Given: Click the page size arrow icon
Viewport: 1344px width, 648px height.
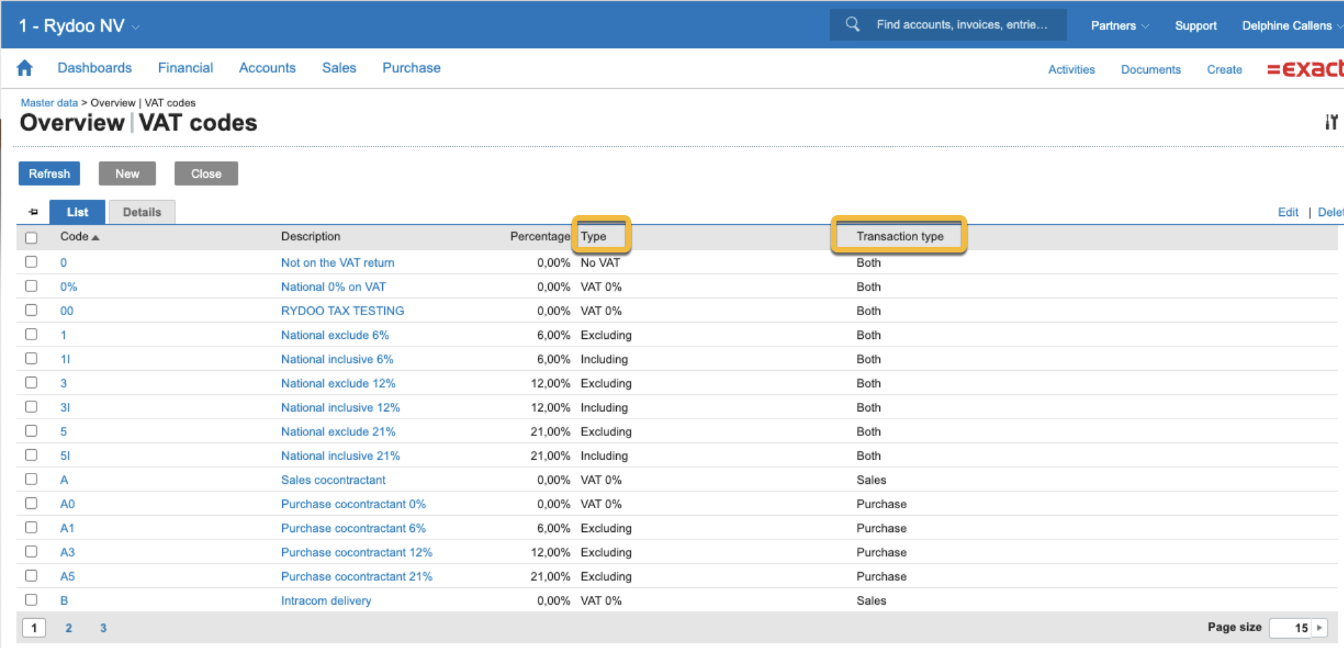Looking at the screenshot, I should (1320, 628).
